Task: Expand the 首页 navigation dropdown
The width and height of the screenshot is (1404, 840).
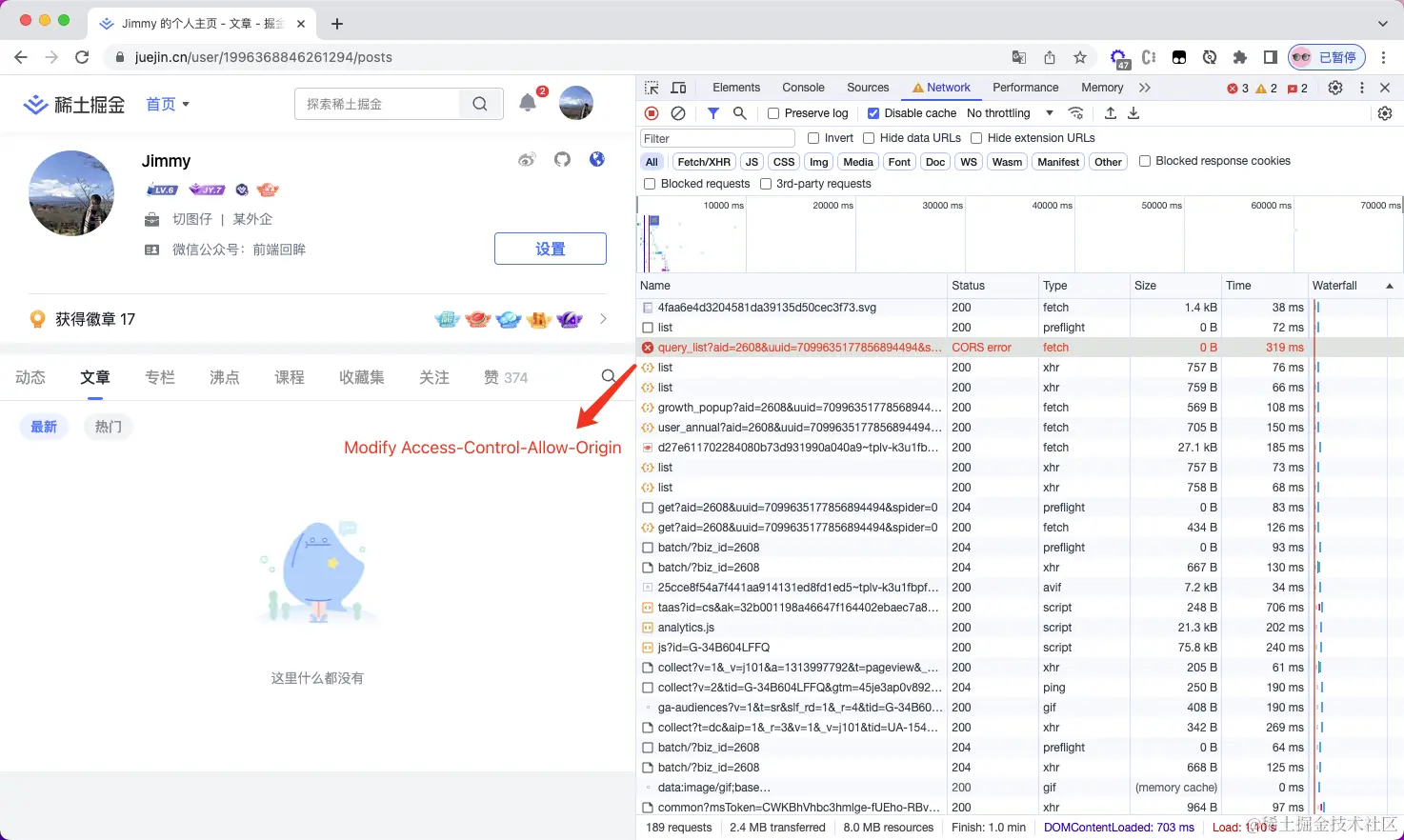Action: coord(168,104)
